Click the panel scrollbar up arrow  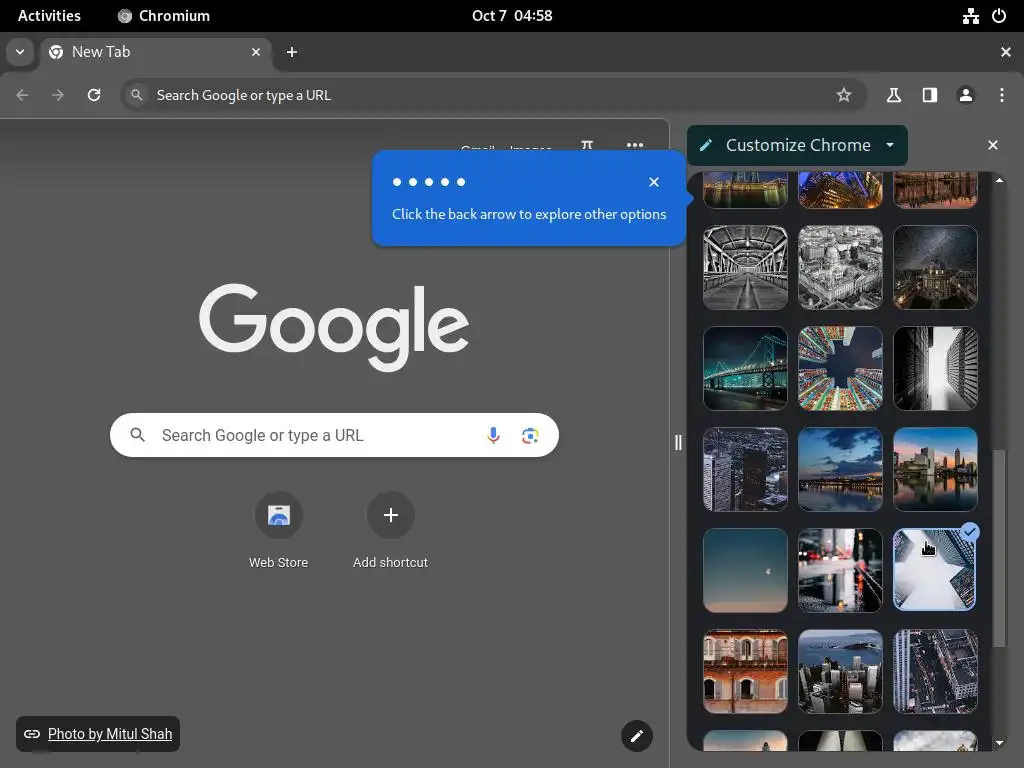coord(999,180)
